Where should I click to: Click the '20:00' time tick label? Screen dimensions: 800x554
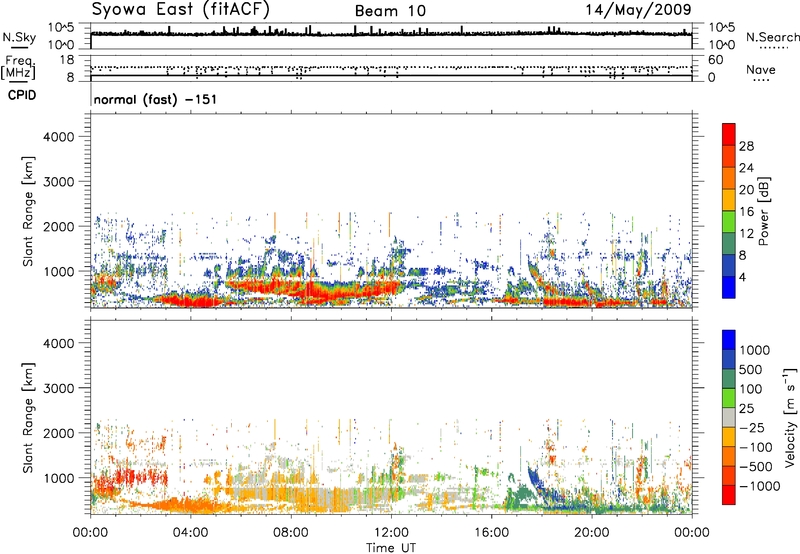[591, 533]
